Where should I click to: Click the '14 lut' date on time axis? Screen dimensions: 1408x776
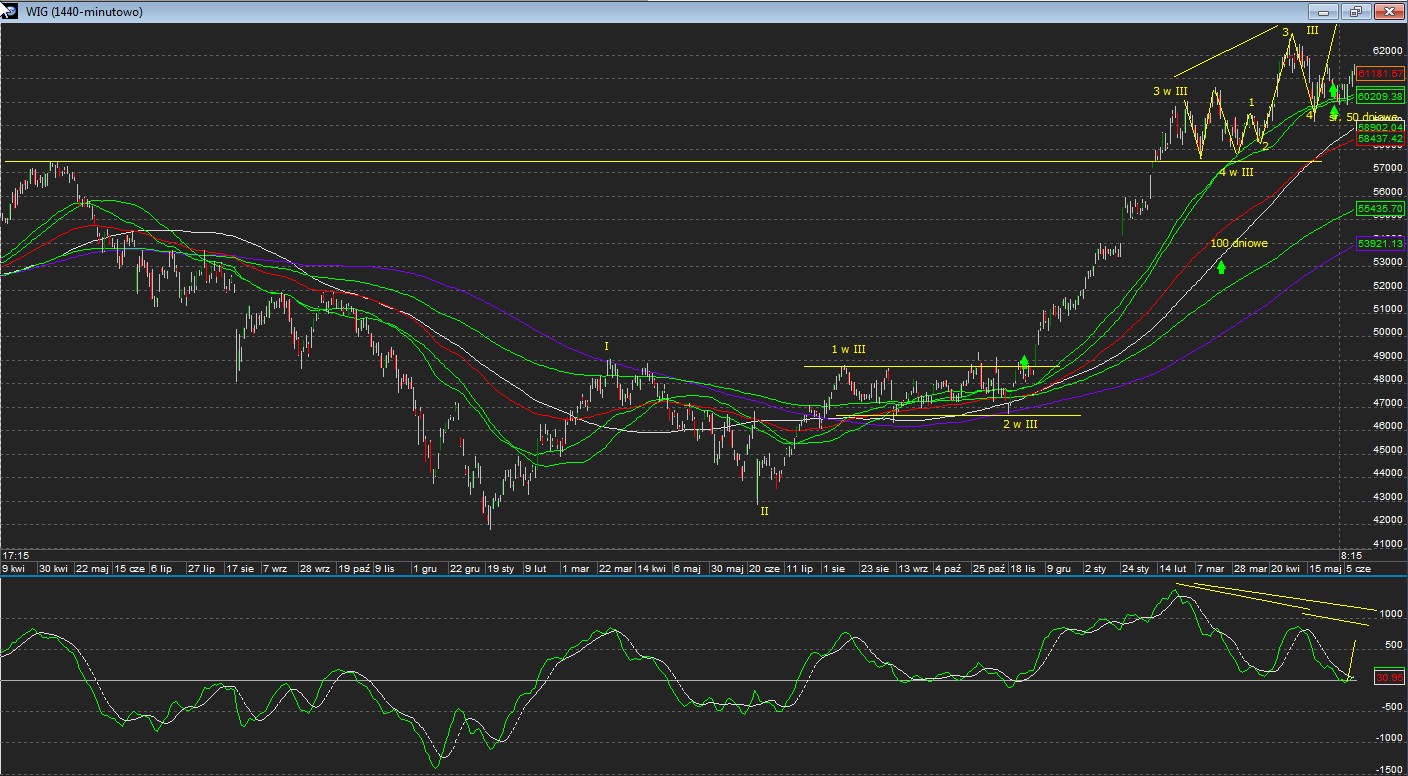pyautogui.click(x=1173, y=568)
